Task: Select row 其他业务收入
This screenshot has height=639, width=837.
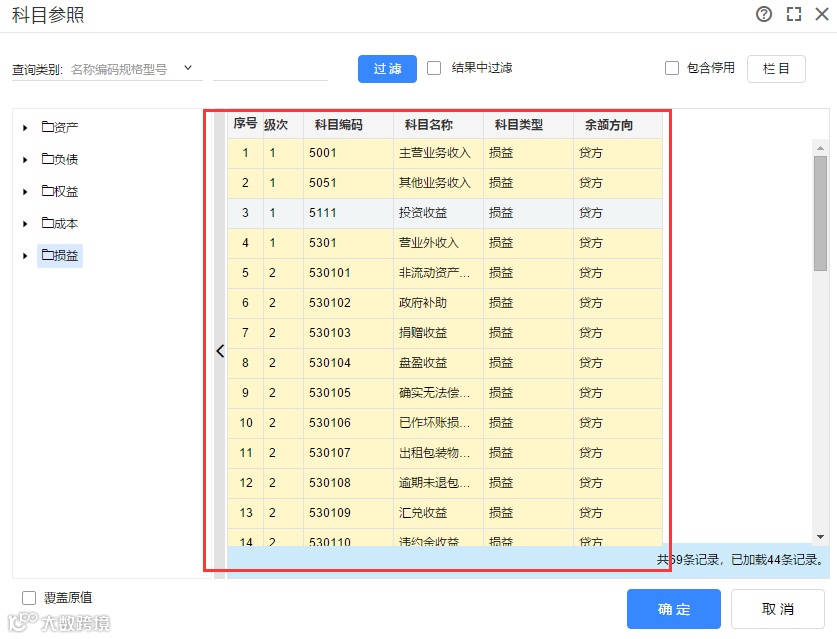Action: tap(445, 183)
